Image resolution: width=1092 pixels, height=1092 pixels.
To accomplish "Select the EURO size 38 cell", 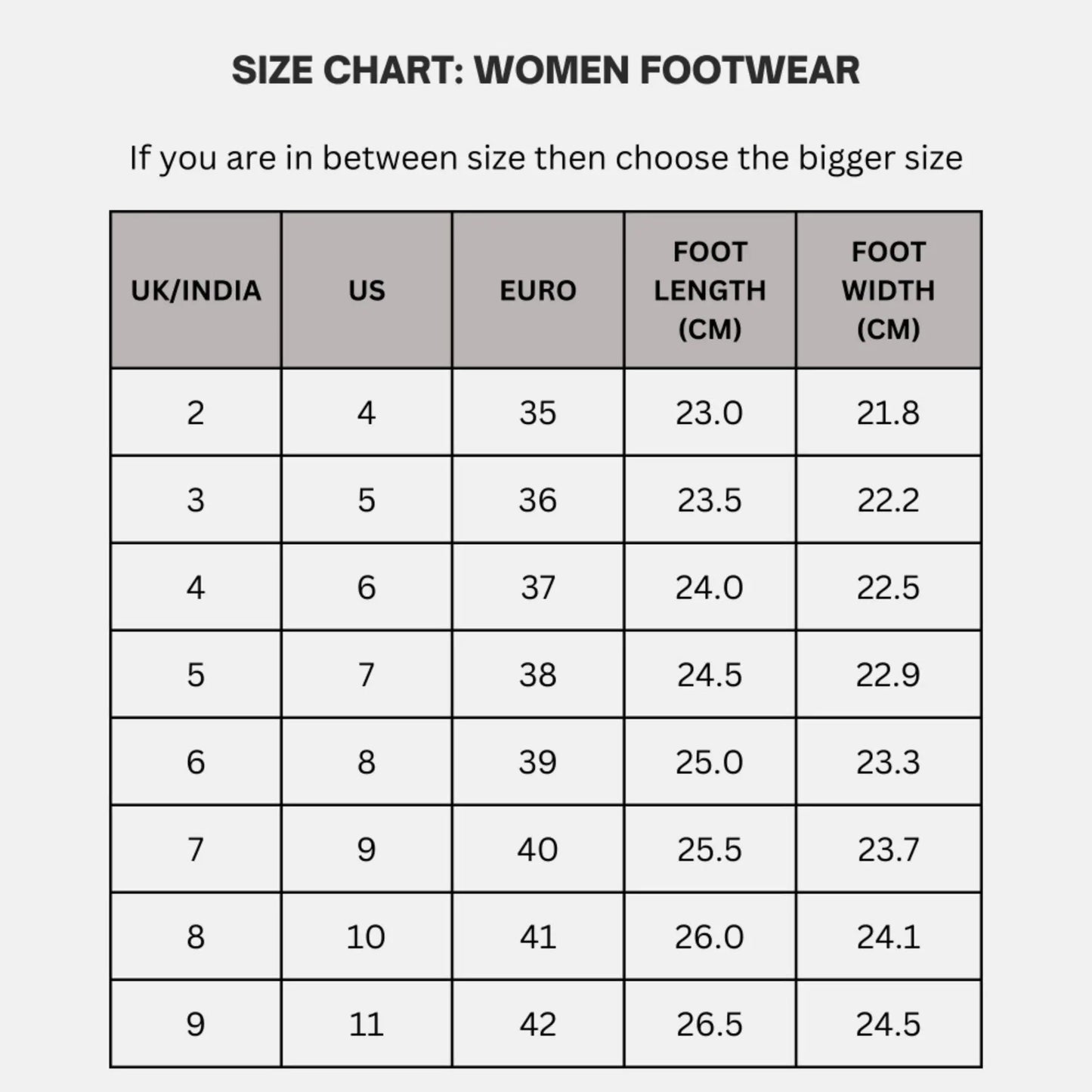I will pyautogui.click(x=537, y=675).
